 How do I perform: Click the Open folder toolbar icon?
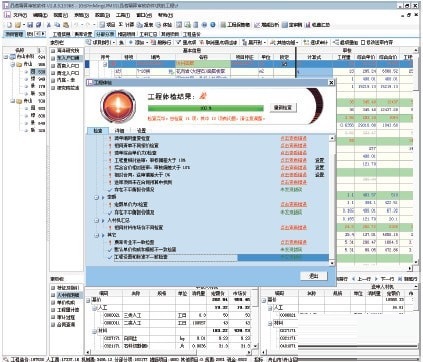pos(18,25)
